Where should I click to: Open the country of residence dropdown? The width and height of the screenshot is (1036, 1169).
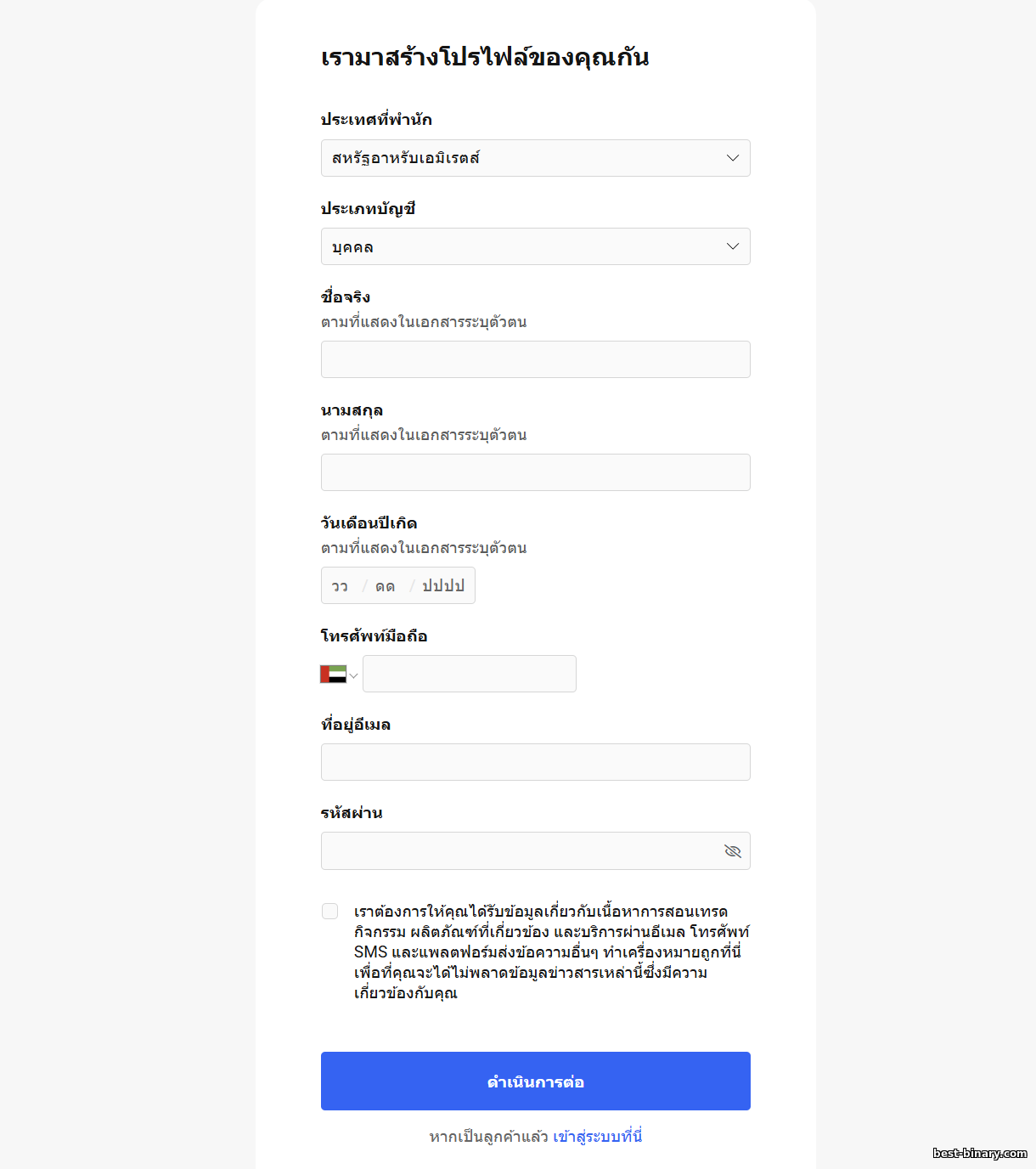(x=535, y=158)
